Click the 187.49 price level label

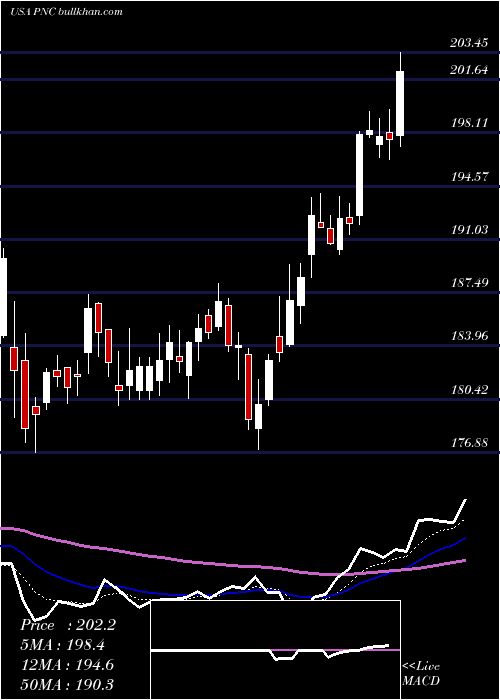pyautogui.click(x=469, y=283)
